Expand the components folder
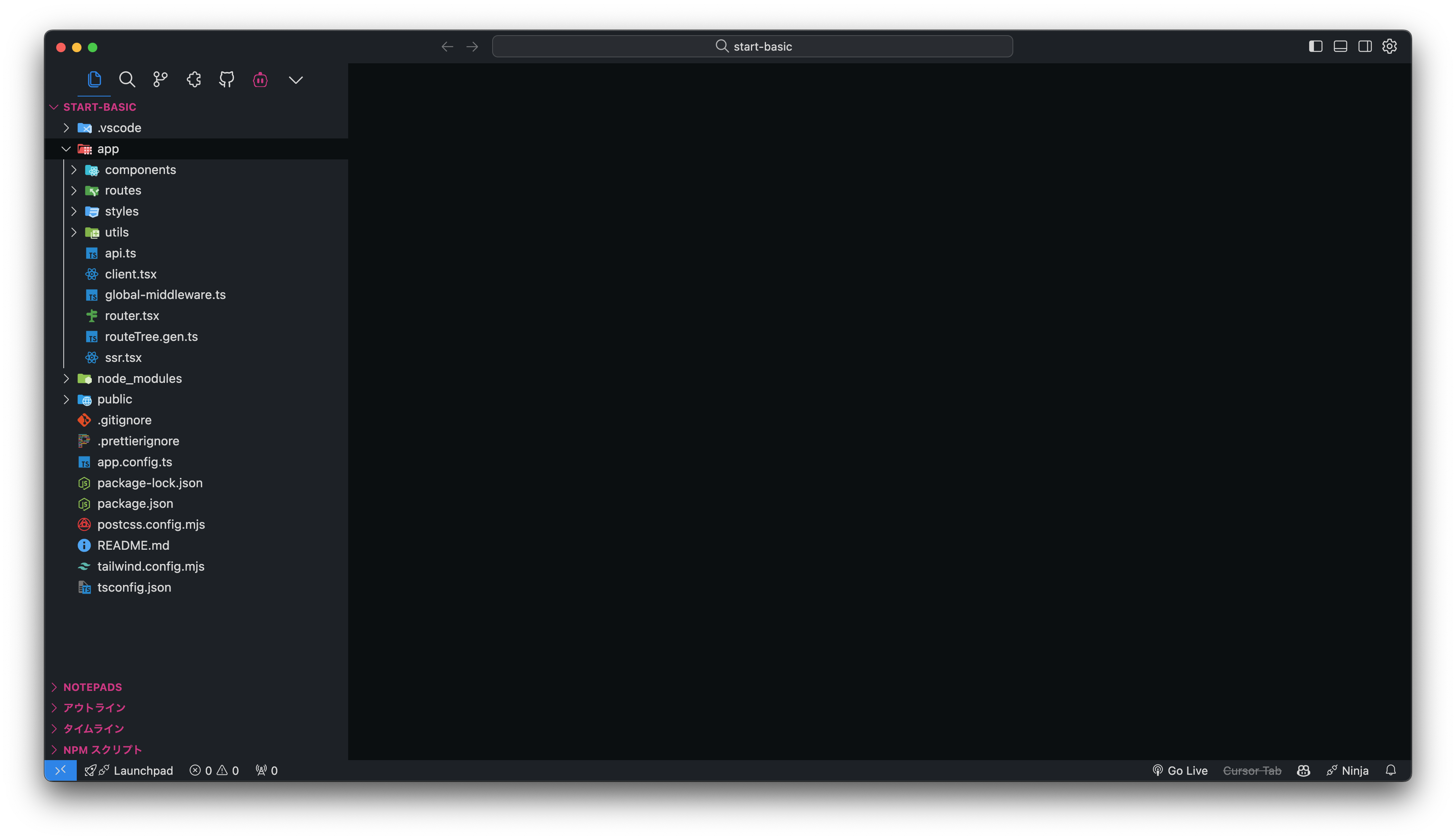This screenshot has height=840, width=1456. (74, 170)
